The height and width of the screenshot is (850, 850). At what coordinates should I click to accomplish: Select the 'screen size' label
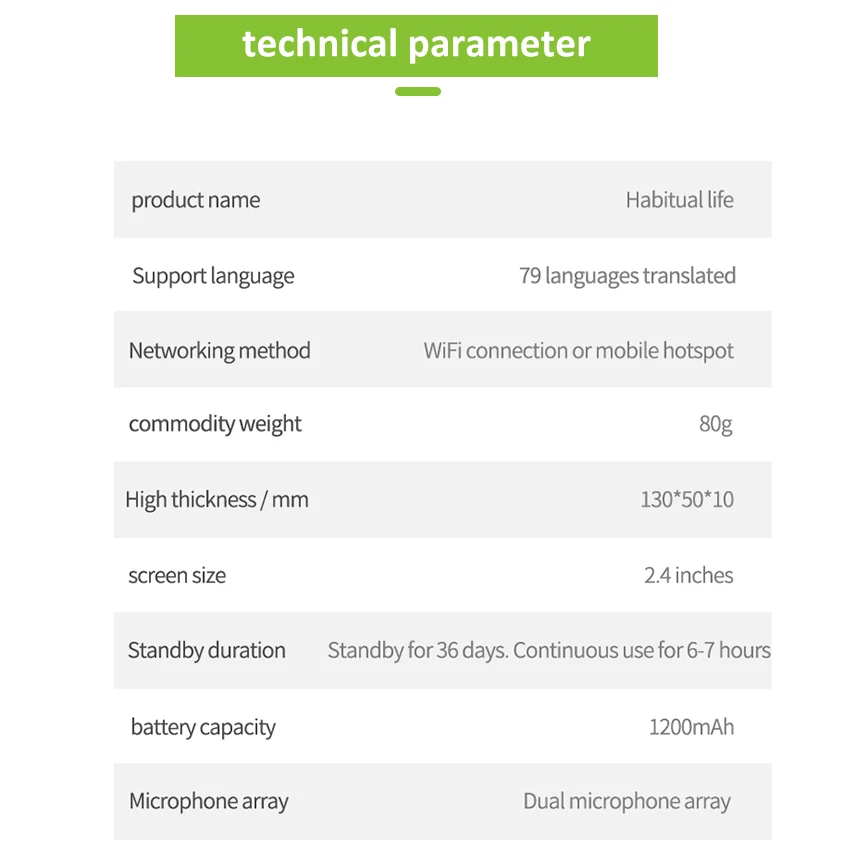coord(177,575)
